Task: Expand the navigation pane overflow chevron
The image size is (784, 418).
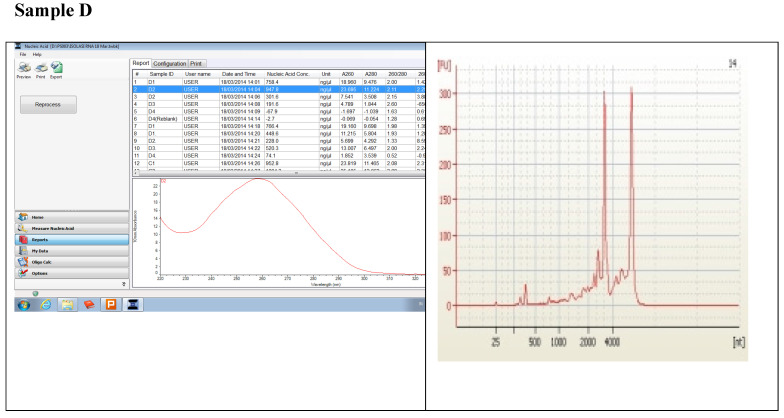Action: [124, 284]
